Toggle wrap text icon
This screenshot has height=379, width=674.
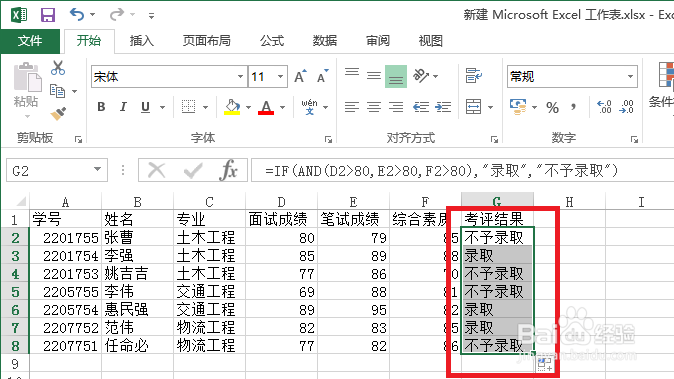click(474, 76)
